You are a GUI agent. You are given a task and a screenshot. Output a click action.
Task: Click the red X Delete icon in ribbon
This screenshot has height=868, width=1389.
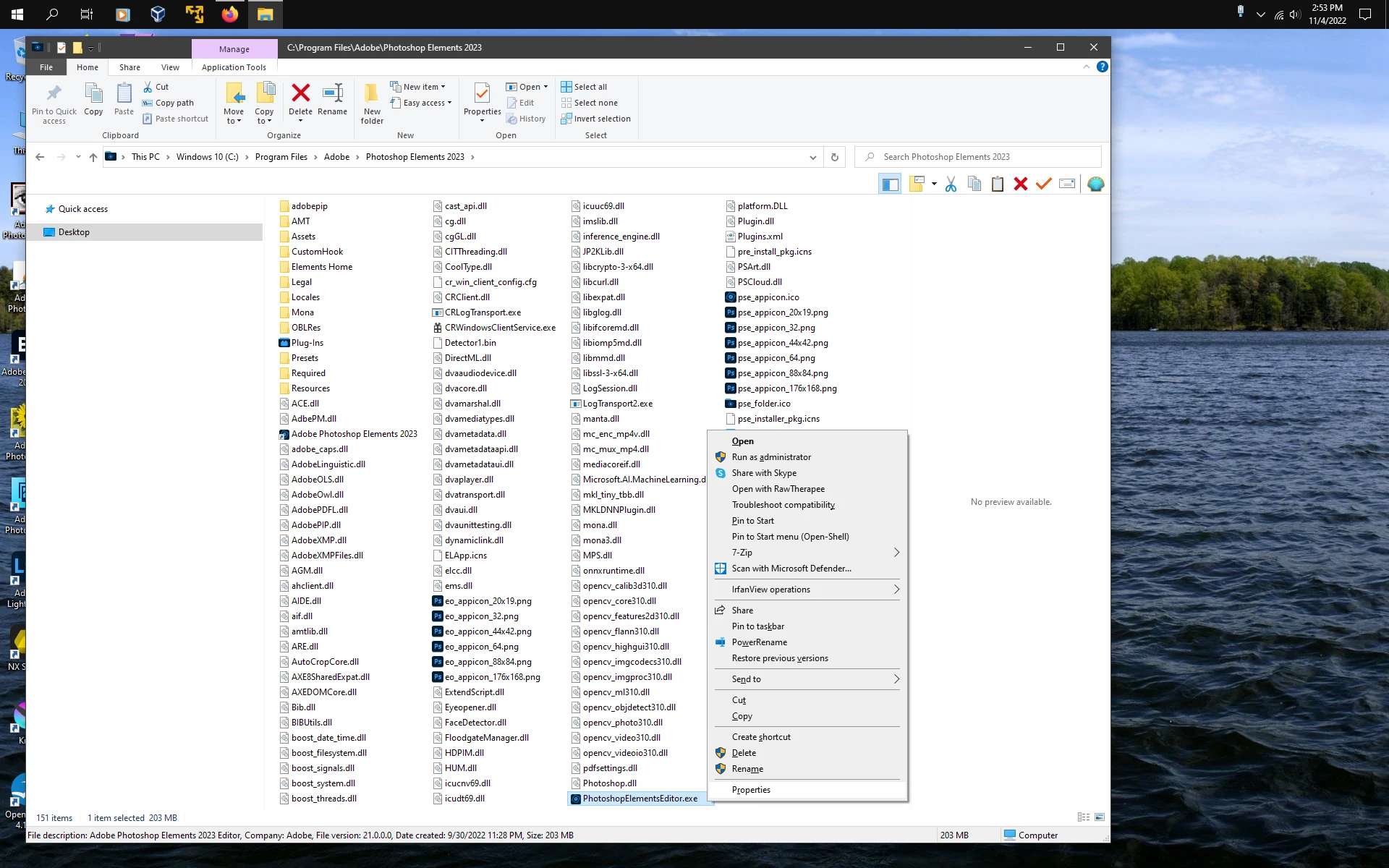click(300, 93)
